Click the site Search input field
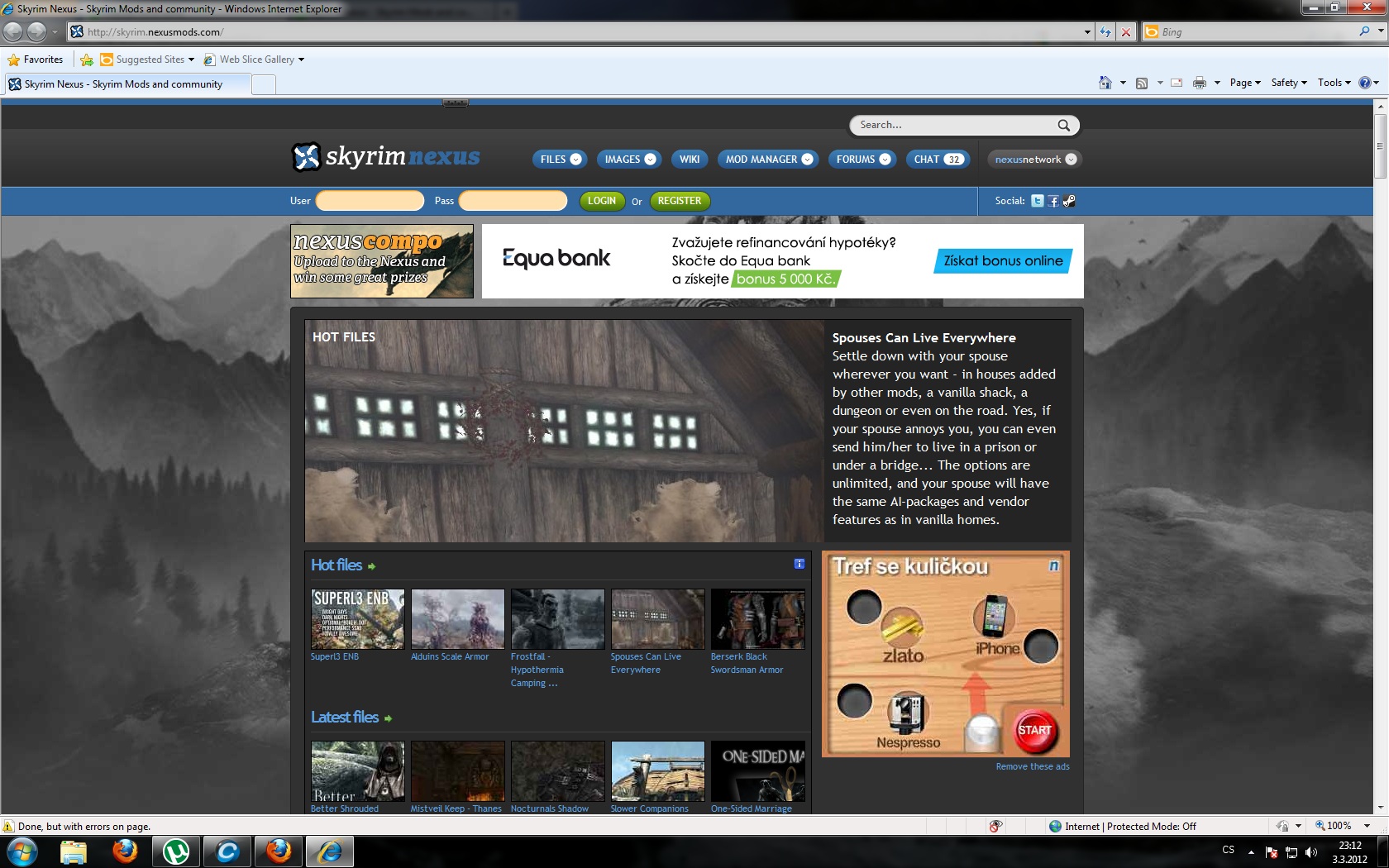1389x868 pixels. pos(955,125)
